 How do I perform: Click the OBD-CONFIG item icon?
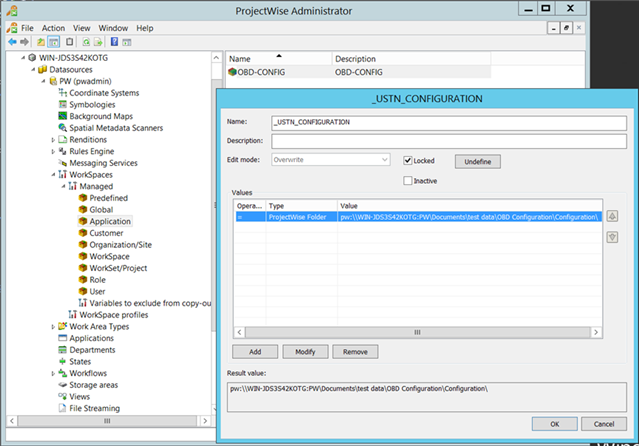tap(232, 72)
